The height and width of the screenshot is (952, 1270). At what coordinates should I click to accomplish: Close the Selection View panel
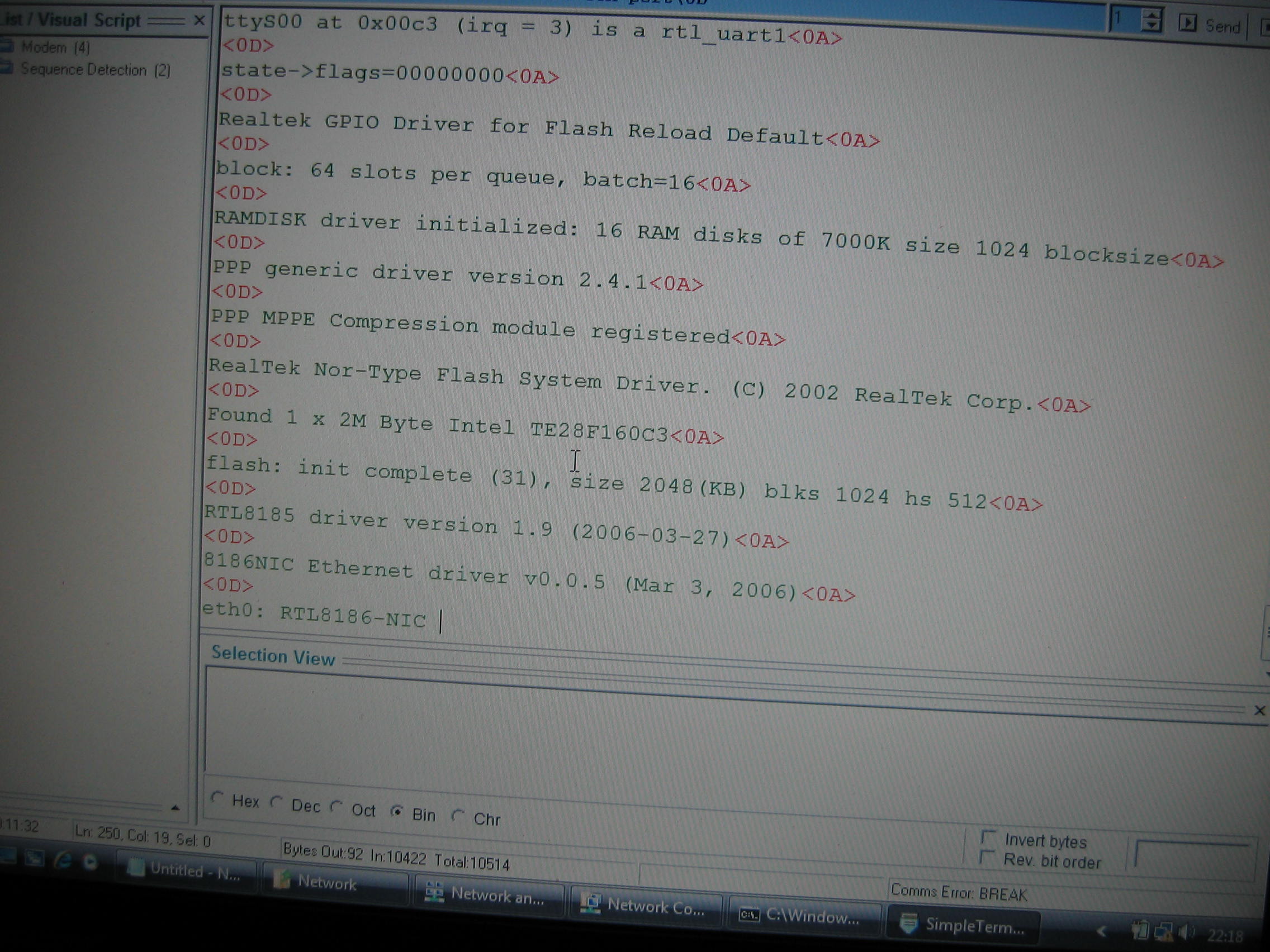pos(1259,711)
